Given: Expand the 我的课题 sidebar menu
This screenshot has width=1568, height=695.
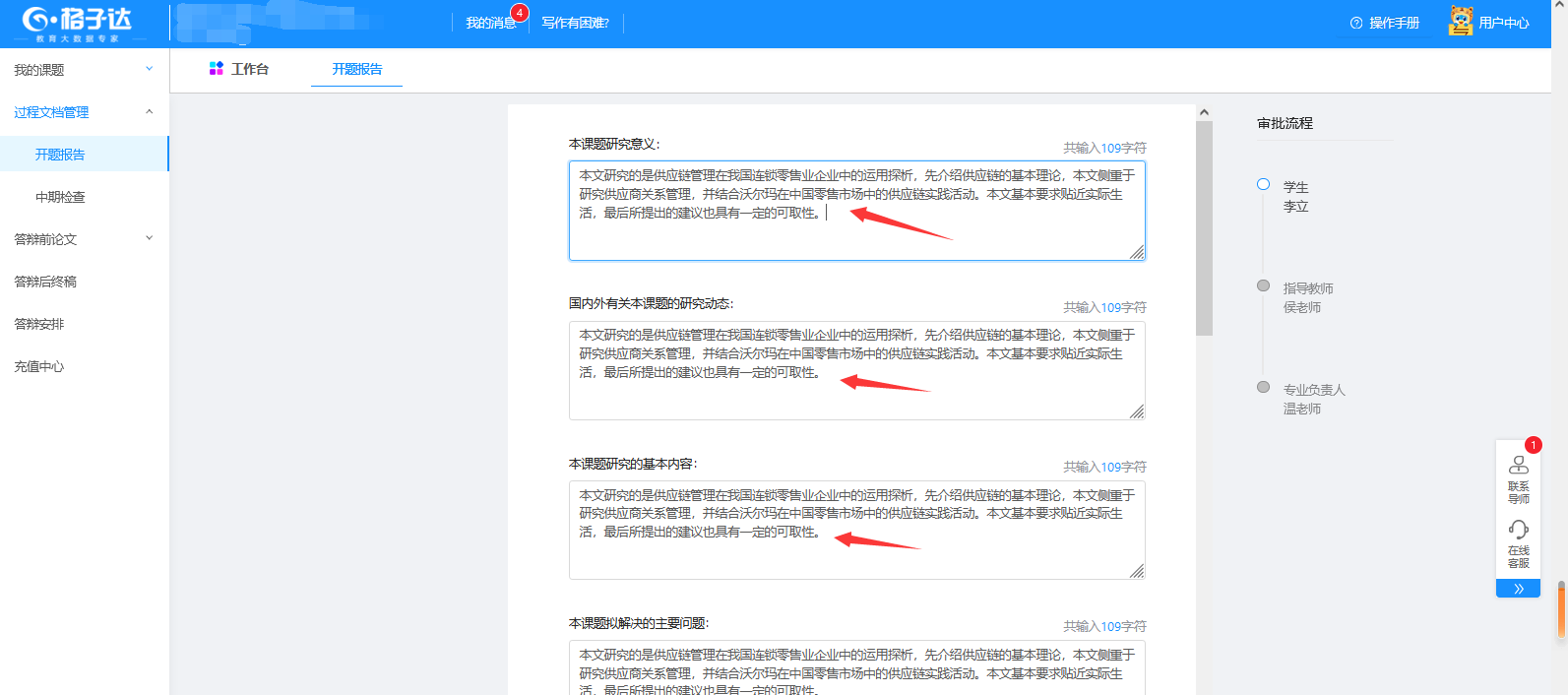Looking at the screenshot, I should tap(150, 69).
